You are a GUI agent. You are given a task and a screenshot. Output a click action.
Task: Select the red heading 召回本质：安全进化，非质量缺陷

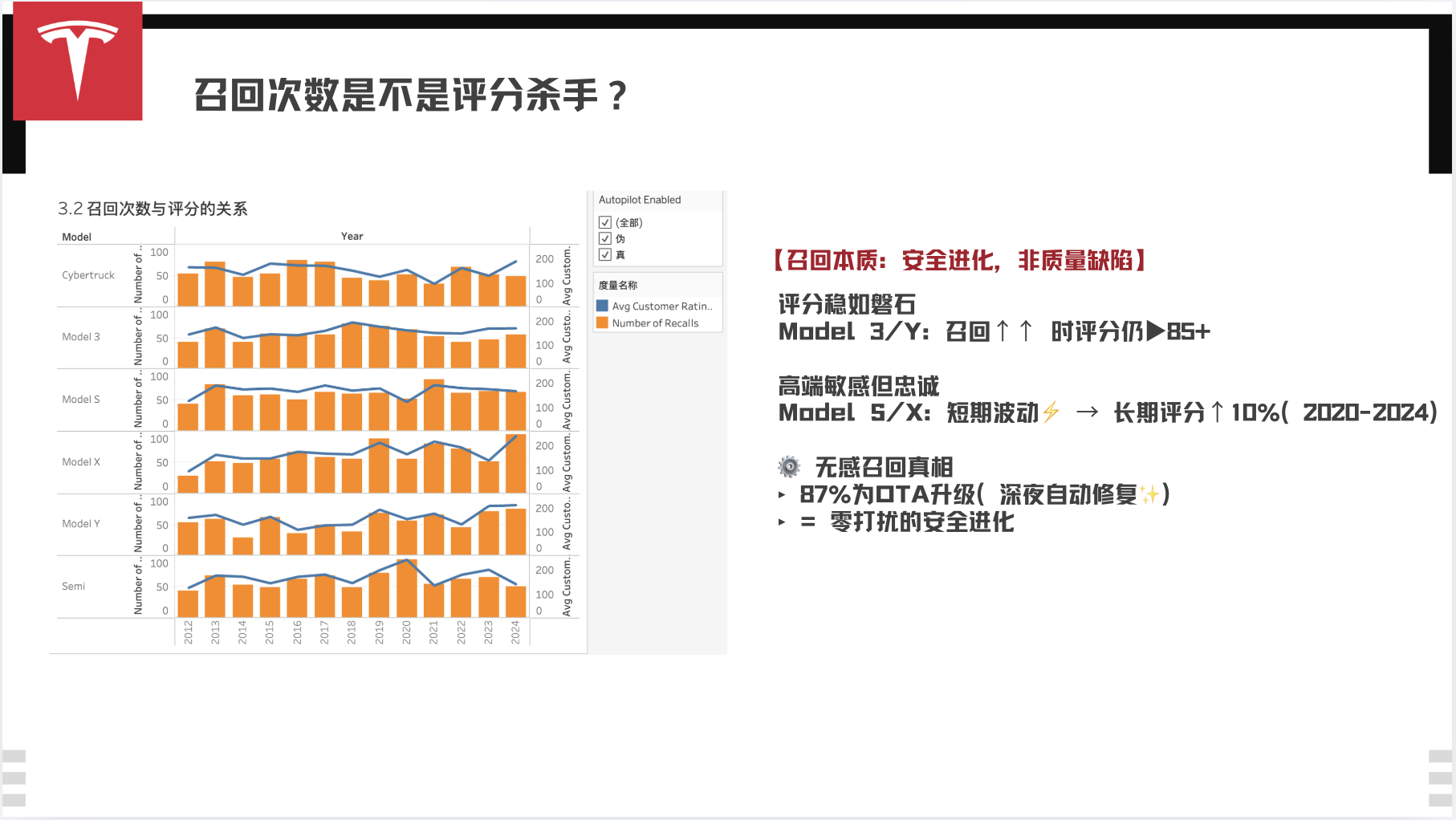tap(960, 260)
